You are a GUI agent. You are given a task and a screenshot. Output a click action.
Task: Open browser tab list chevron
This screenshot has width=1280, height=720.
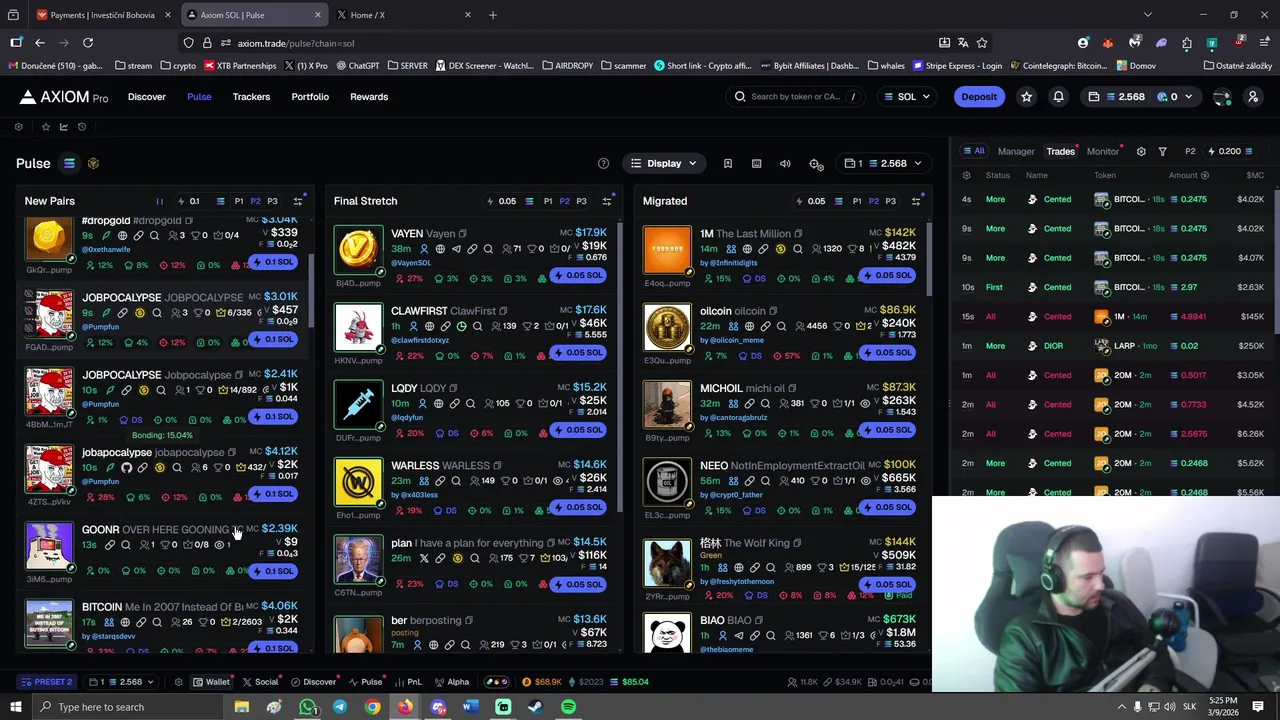(x=1147, y=15)
